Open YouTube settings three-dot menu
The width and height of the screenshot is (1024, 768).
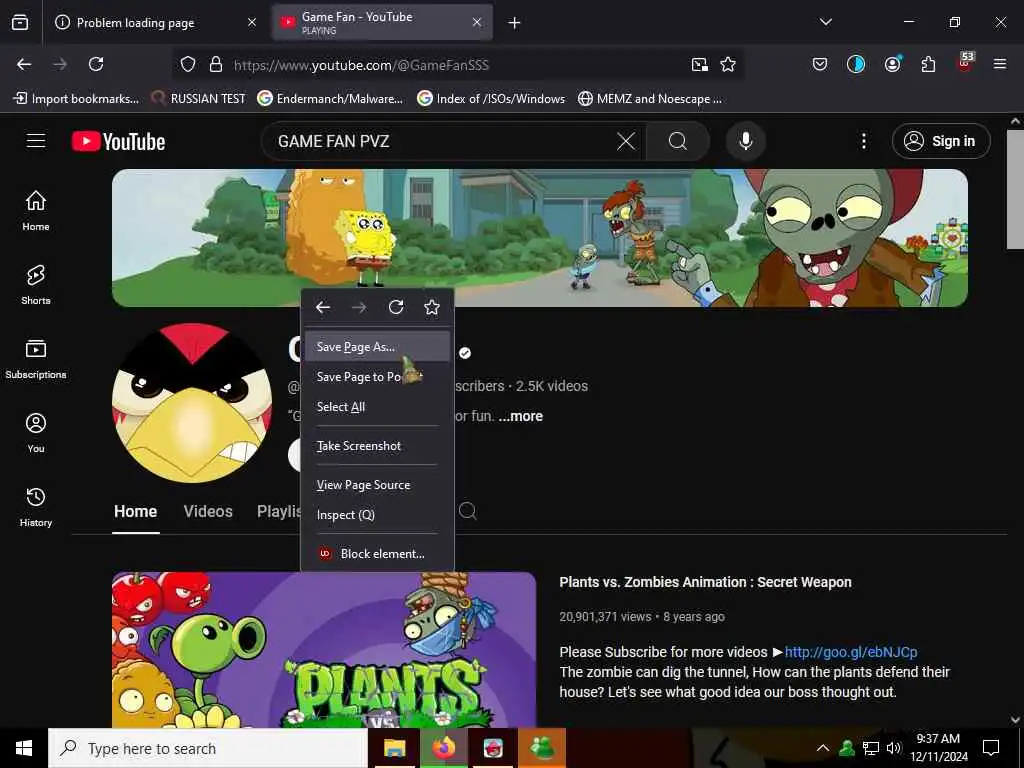pyautogui.click(x=864, y=141)
